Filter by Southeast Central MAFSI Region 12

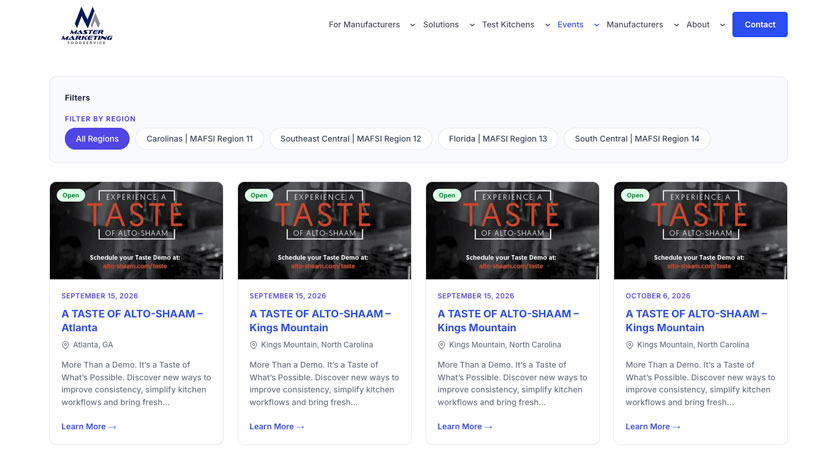tap(350, 139)
